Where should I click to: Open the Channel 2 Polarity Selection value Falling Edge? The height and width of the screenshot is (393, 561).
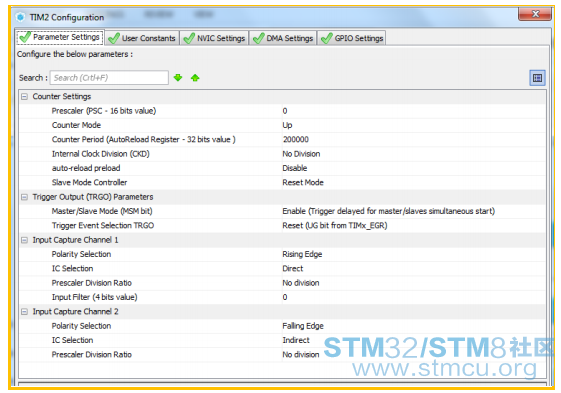coord(303,326)
